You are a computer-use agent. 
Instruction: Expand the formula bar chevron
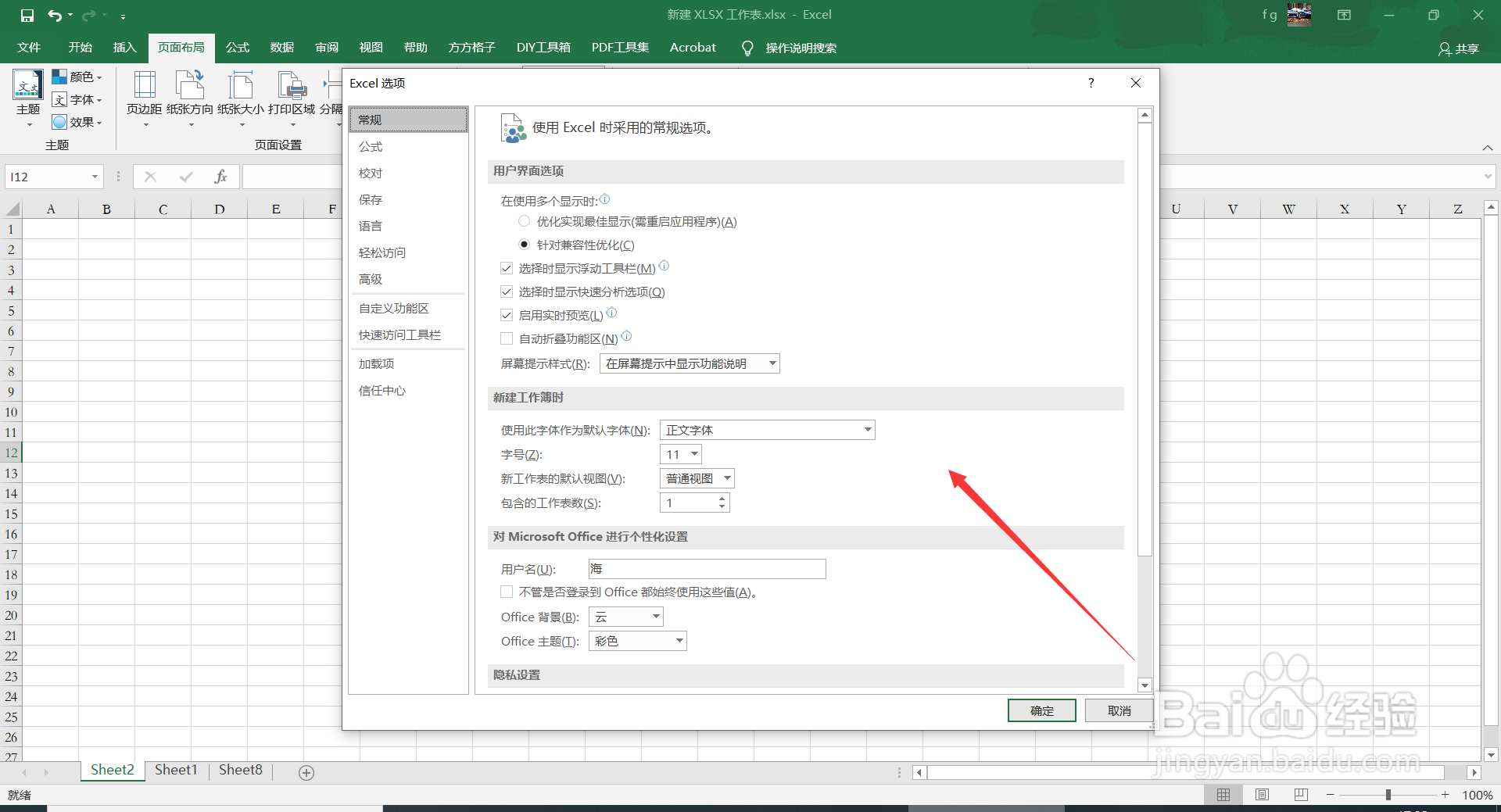point(1488,177)
